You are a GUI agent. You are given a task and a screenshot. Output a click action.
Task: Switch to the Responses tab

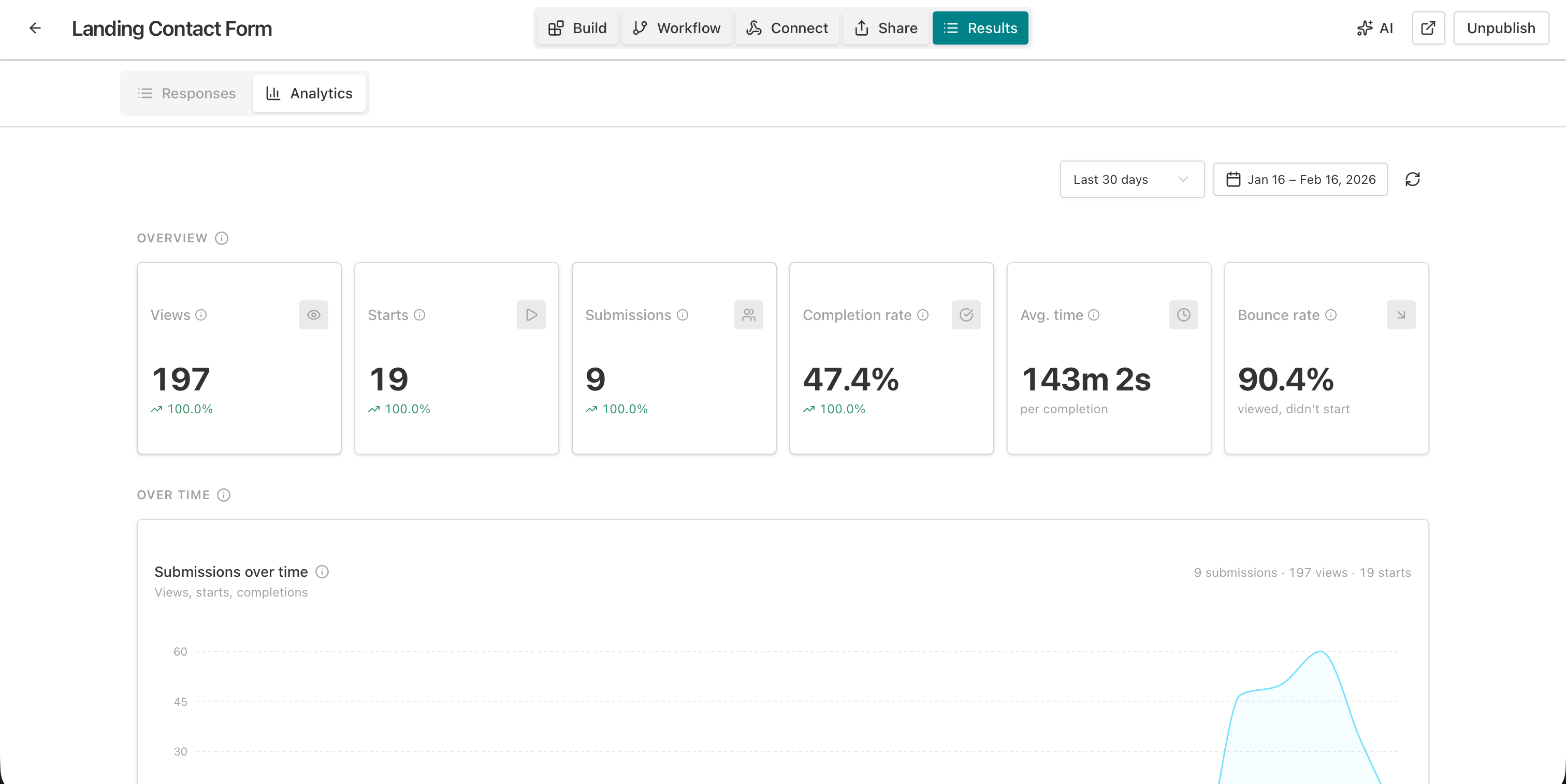185,93
